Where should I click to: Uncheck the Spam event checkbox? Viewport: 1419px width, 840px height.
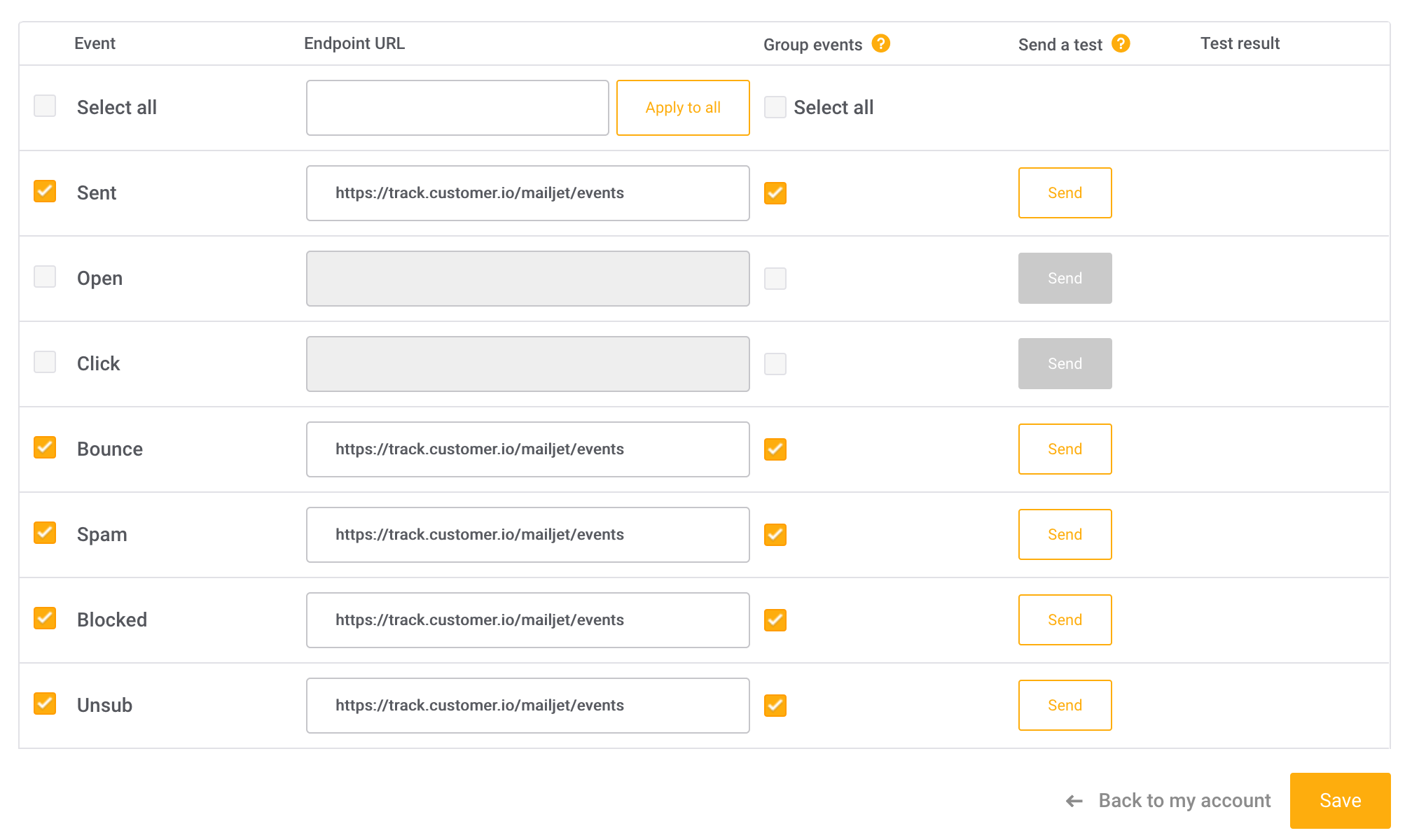45,533
